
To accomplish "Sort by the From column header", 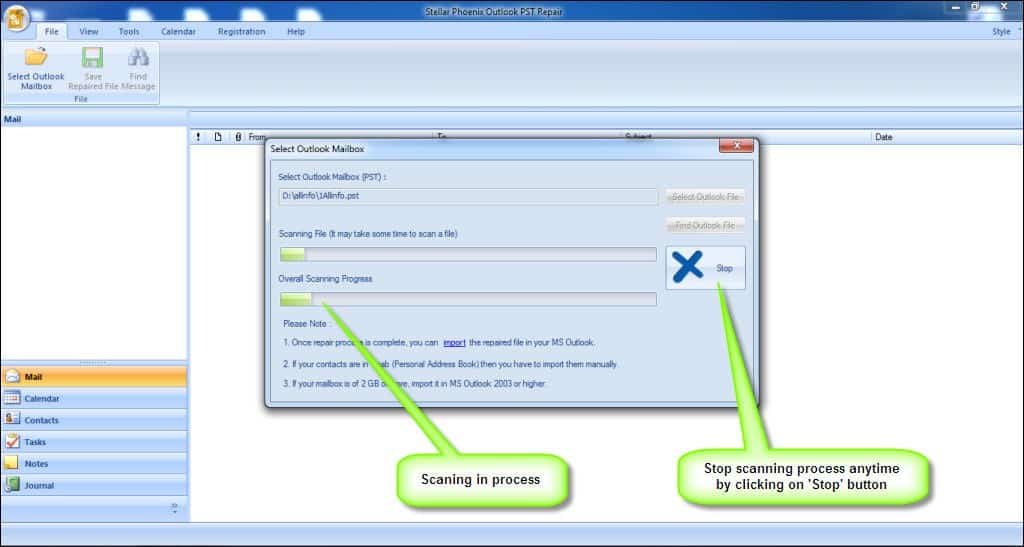I will [x=257, y=137].
